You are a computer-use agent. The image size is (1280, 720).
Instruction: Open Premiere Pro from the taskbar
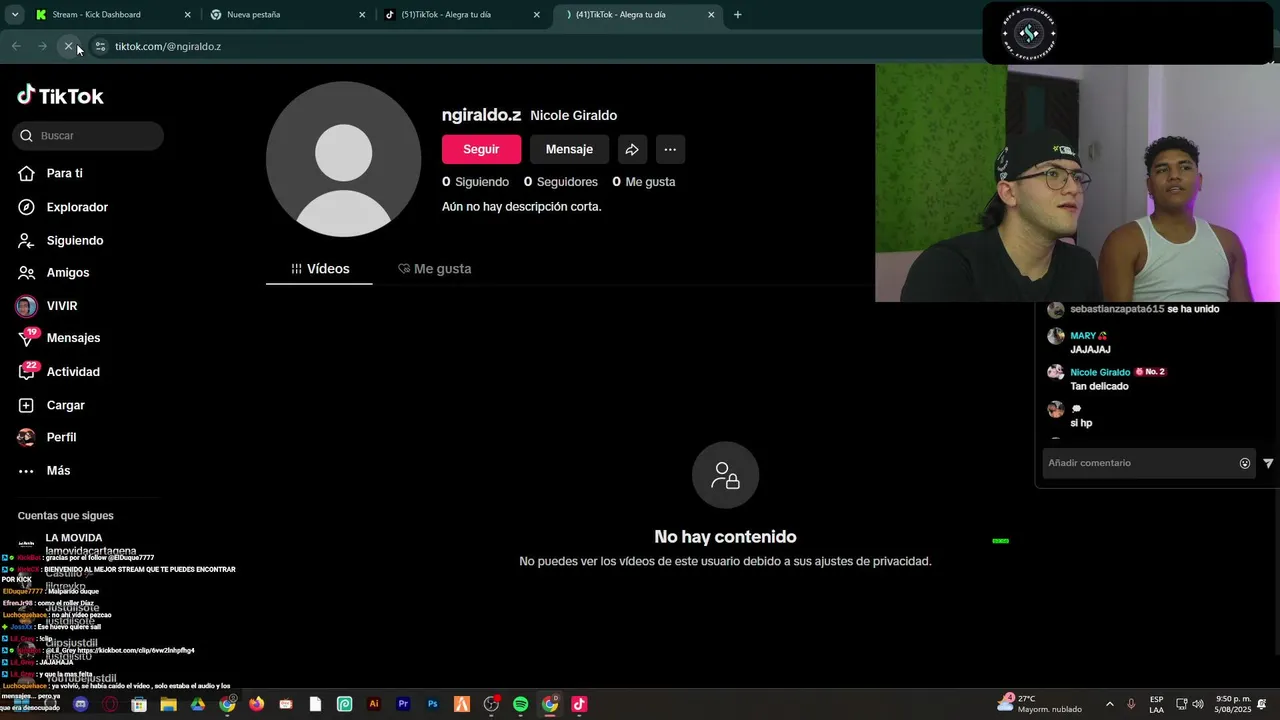403,704
